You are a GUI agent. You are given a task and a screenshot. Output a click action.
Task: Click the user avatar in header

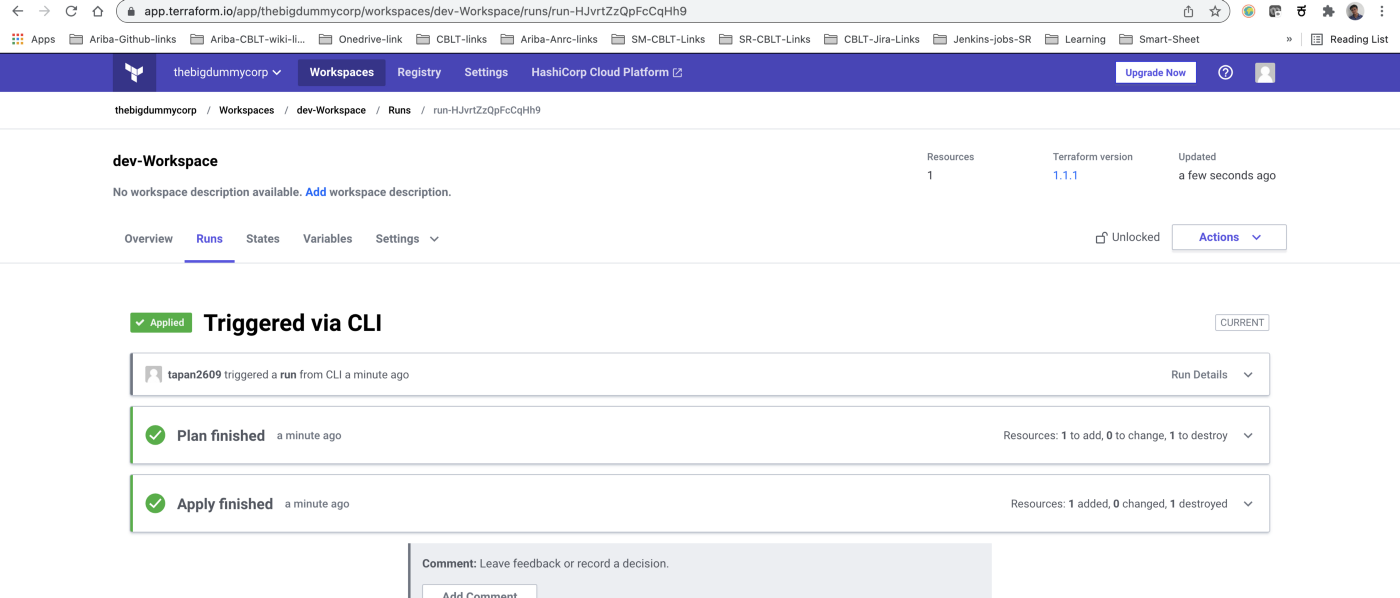(x=1265, y=73)
